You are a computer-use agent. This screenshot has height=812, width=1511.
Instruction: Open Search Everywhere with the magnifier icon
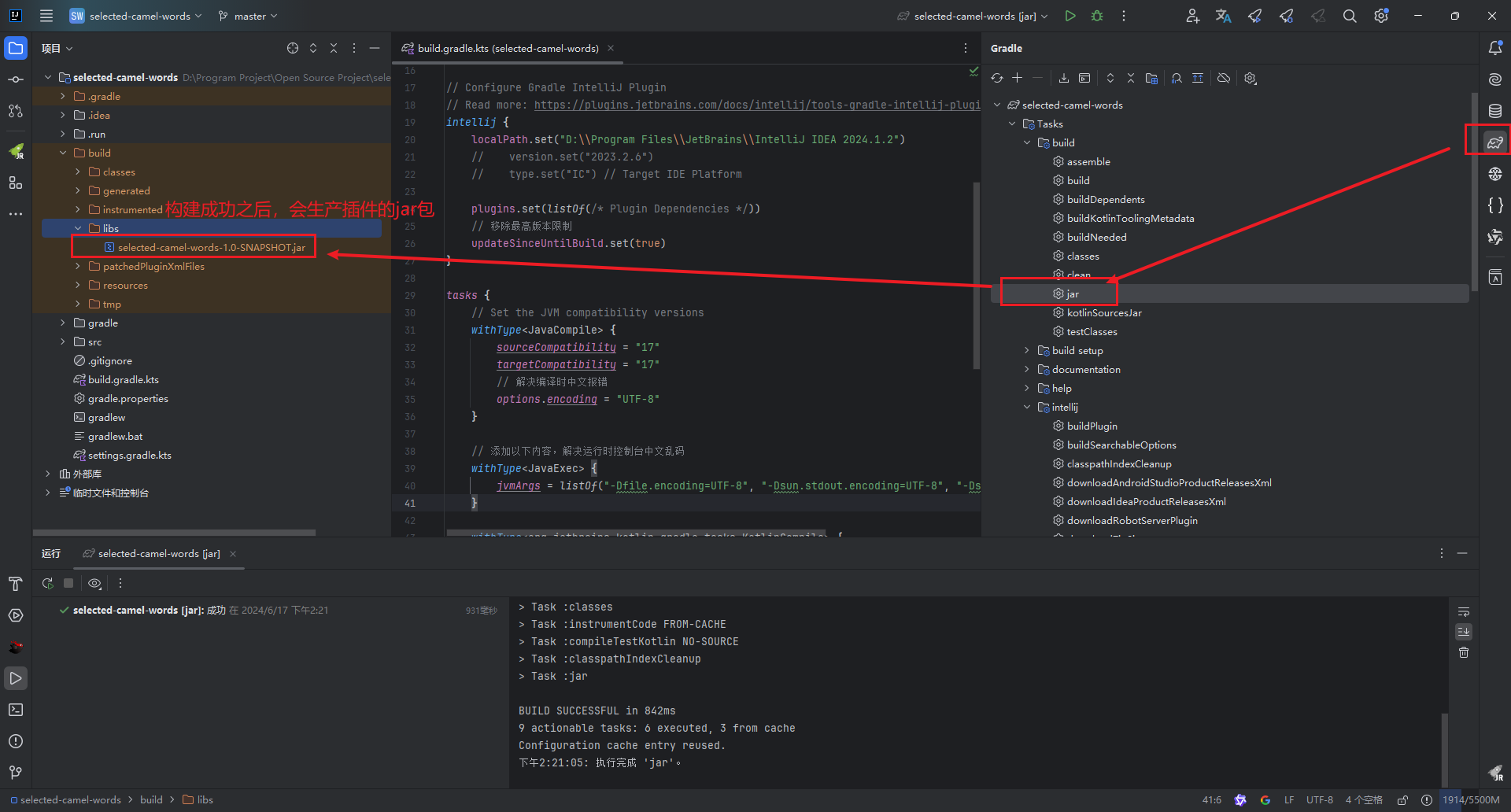1349,16
